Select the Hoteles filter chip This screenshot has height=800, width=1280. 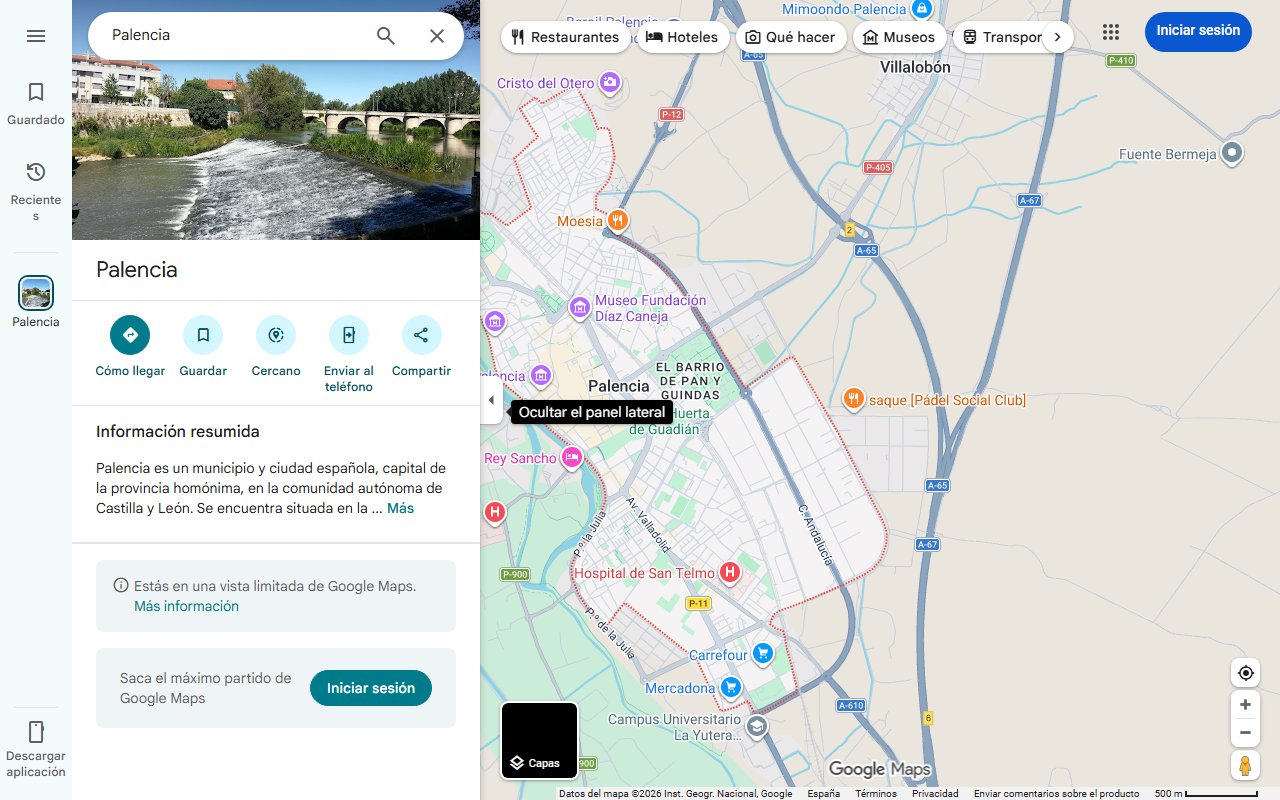tap(682, 37)
